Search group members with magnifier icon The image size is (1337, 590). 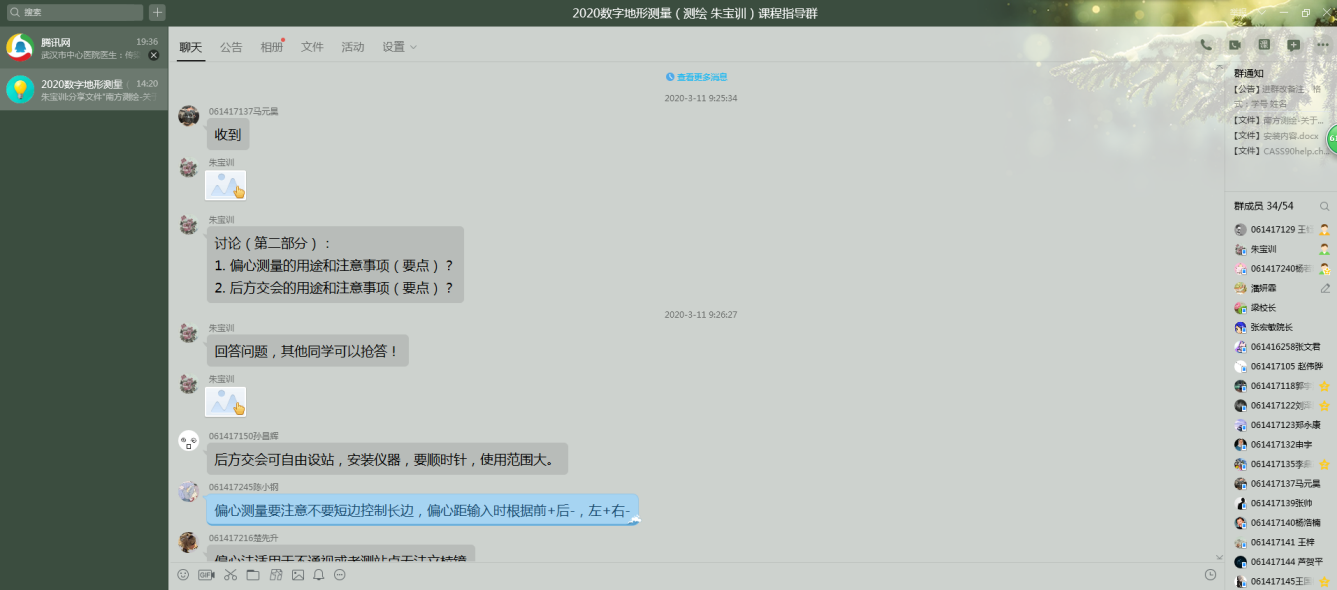click(x=1325, y=206)
